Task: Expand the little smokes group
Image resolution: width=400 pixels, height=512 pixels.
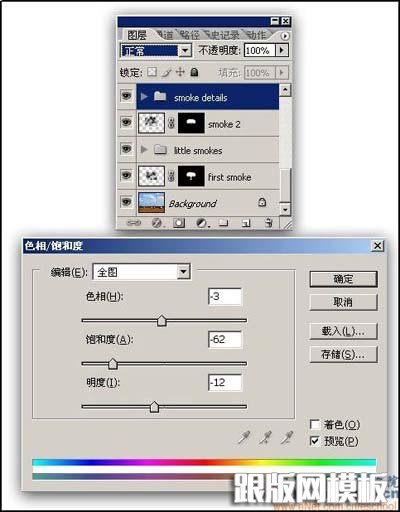Action: point(144,149)
